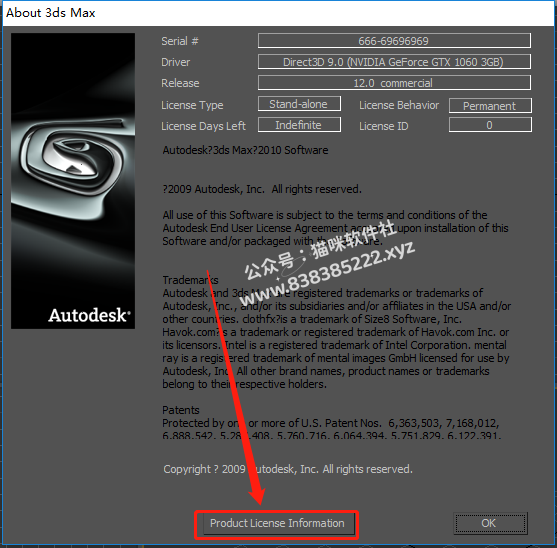Click the End User License Agreement paragraph
Viewport: 557px width, 548px height.
tap(335, 228)
